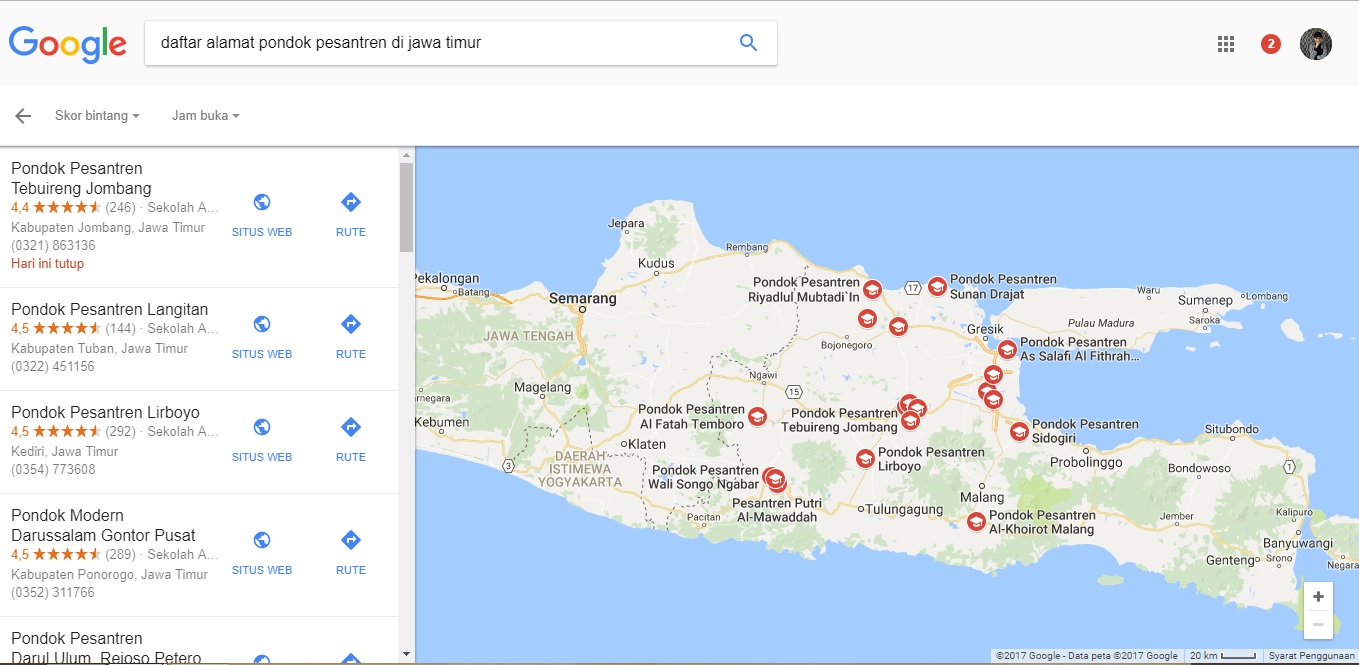Click the Google logo
1359x665 pixels.
click(68, 45)
